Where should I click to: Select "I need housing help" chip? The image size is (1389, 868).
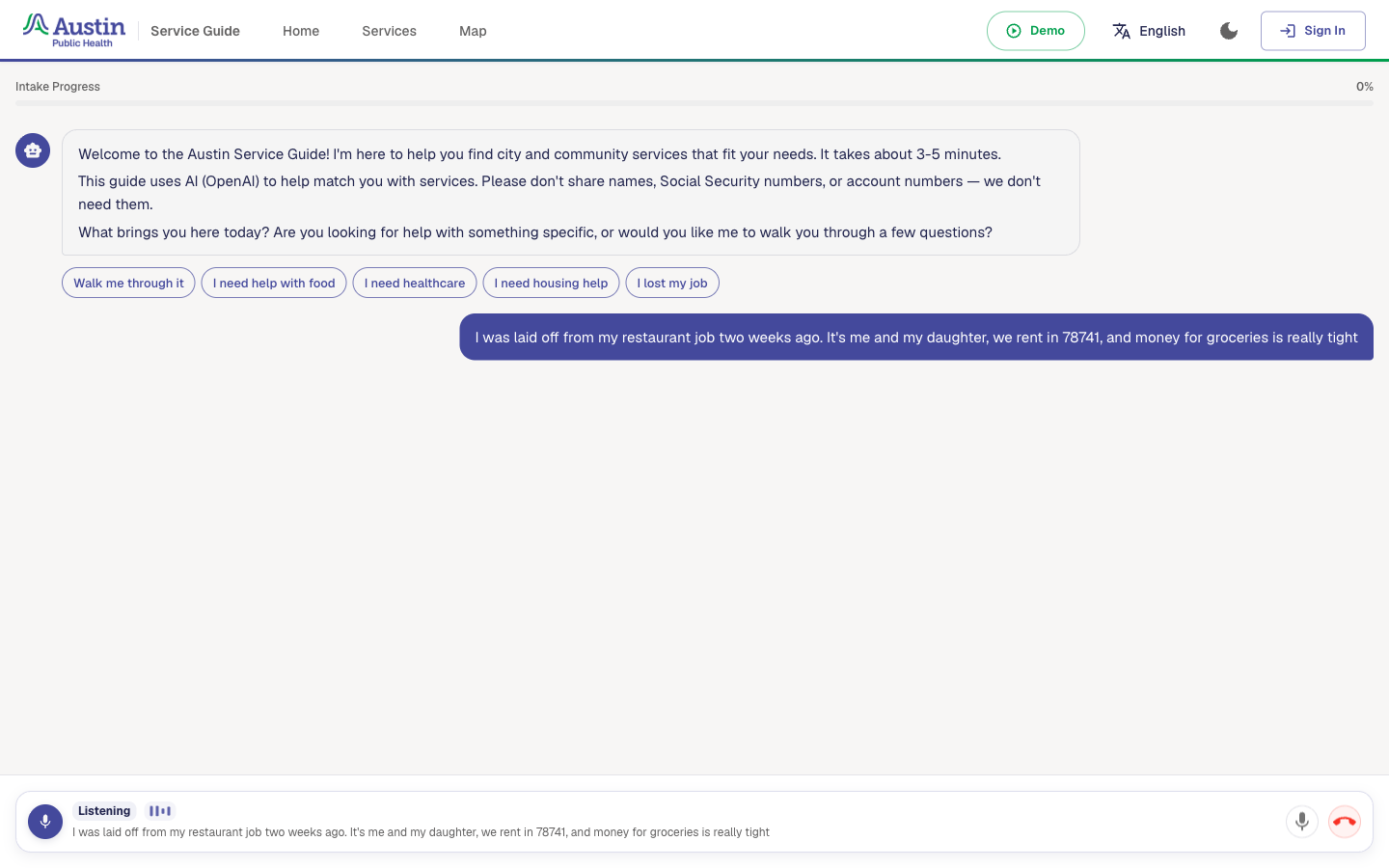pyautogui.click(x=551, y=283)
